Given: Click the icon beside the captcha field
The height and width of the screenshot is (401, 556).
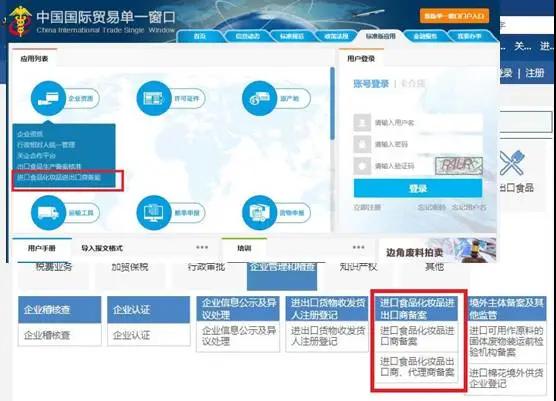Looking at the screenshot, I should point(362,166).
